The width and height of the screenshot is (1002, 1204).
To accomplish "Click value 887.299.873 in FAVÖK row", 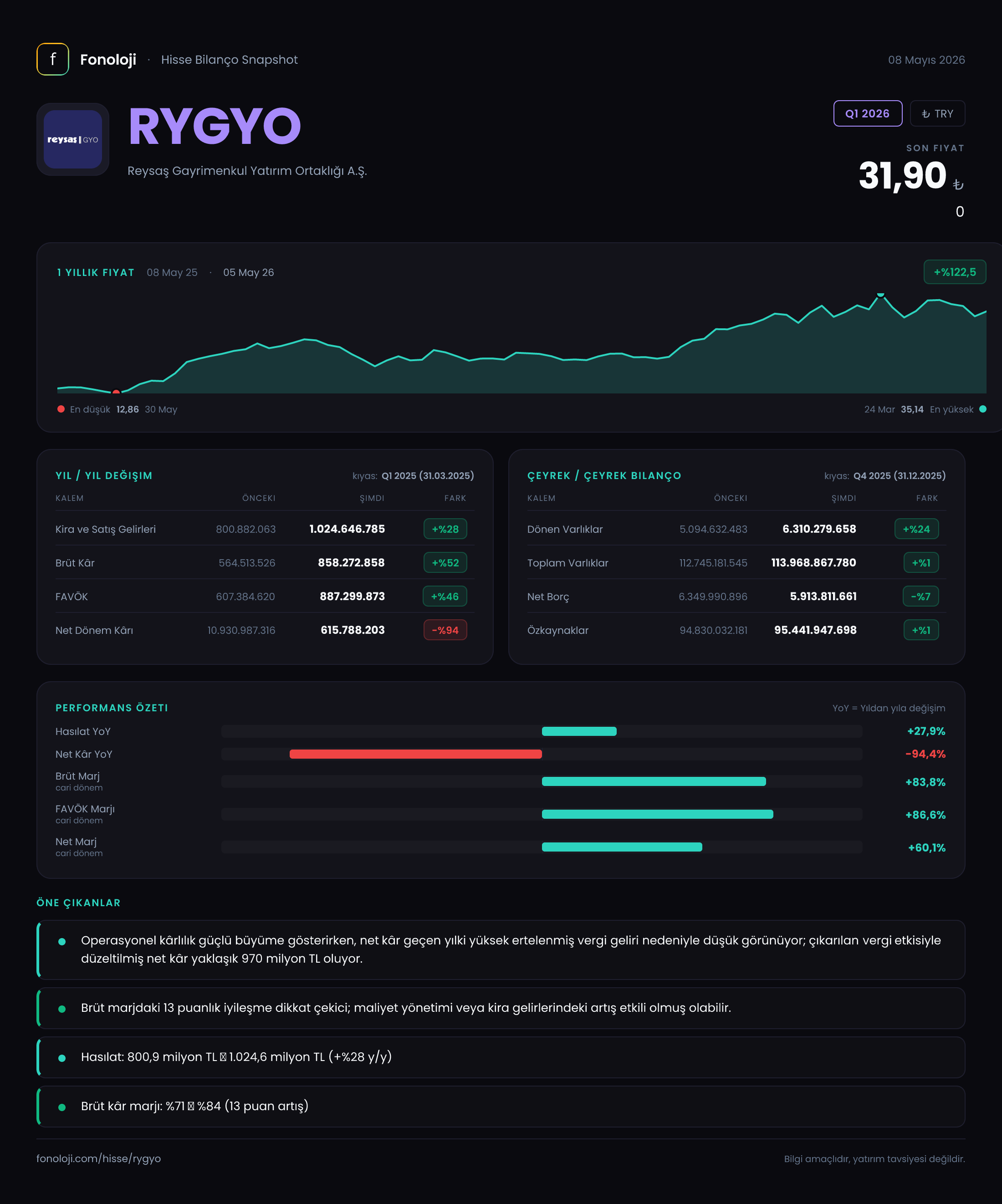I will click(x=352, y=596).
